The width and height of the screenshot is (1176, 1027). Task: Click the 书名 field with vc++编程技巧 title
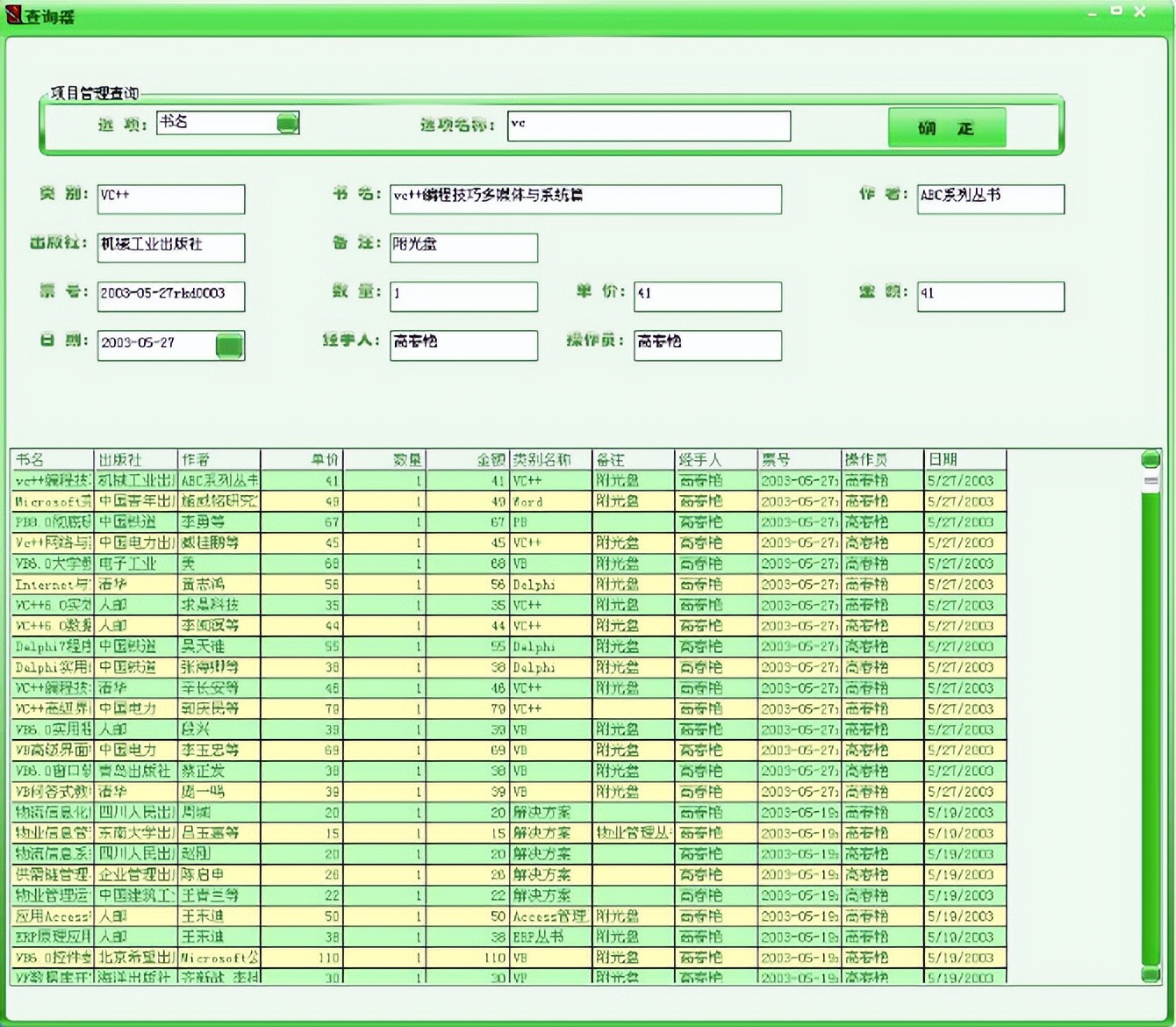pos(586,199)
